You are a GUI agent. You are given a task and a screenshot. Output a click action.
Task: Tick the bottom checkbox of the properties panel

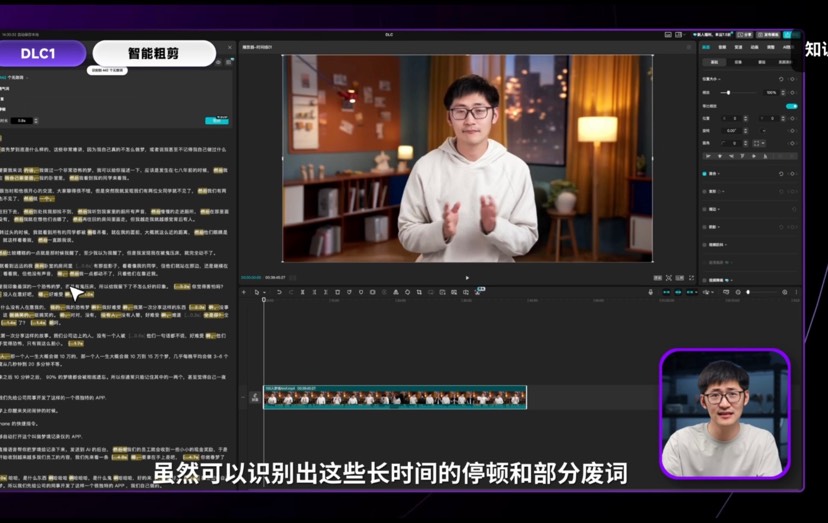click(704, 280)
